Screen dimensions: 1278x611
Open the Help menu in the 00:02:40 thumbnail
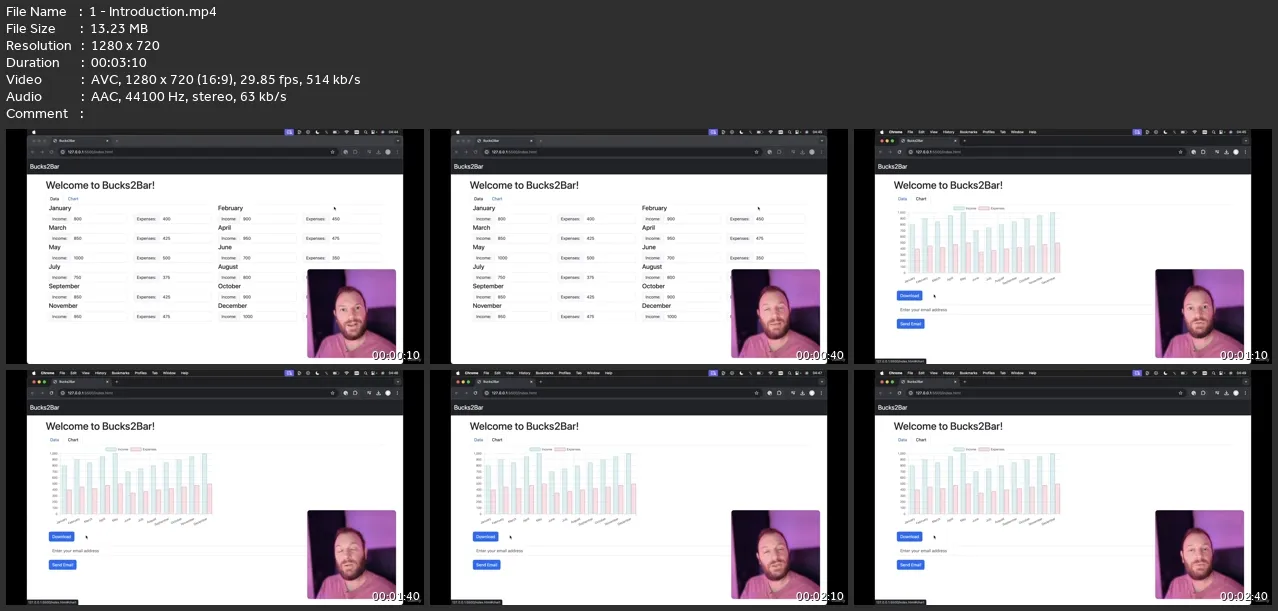(x=1033, y=373)
